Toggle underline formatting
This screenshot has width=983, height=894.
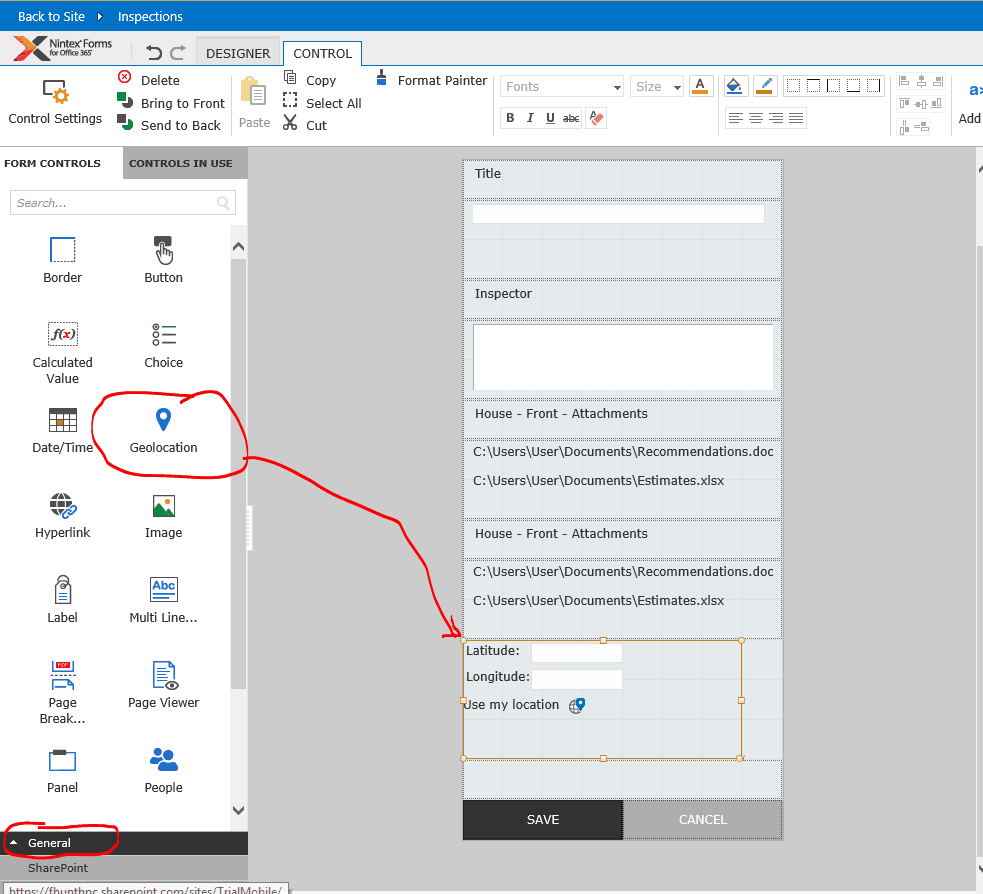point(550,118)
